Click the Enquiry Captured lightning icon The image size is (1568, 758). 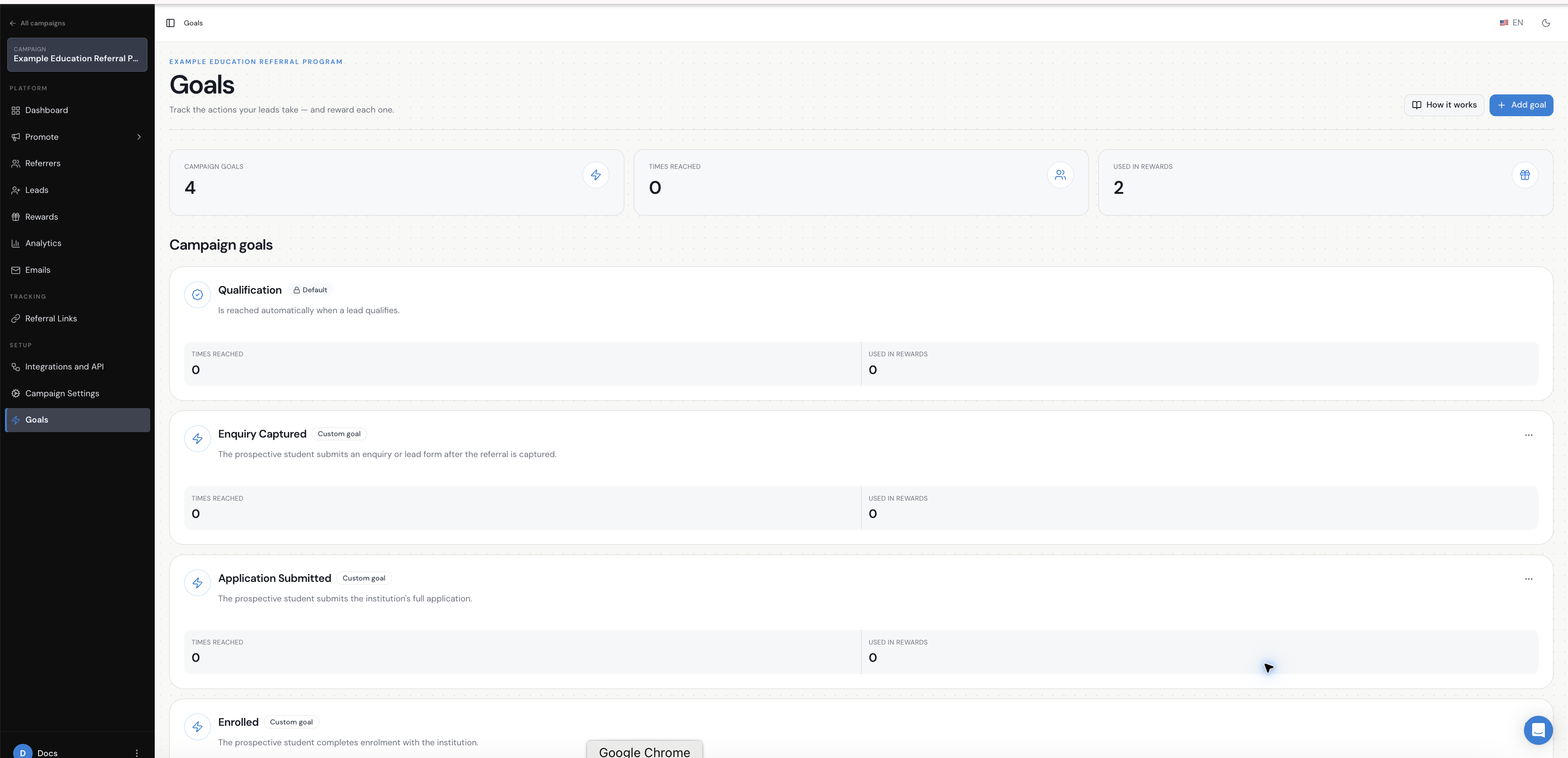(x=197, y=439)
